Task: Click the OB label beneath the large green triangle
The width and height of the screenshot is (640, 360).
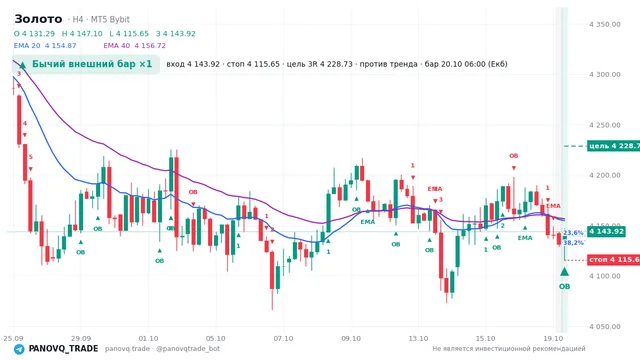Action: tap(564, 287)
